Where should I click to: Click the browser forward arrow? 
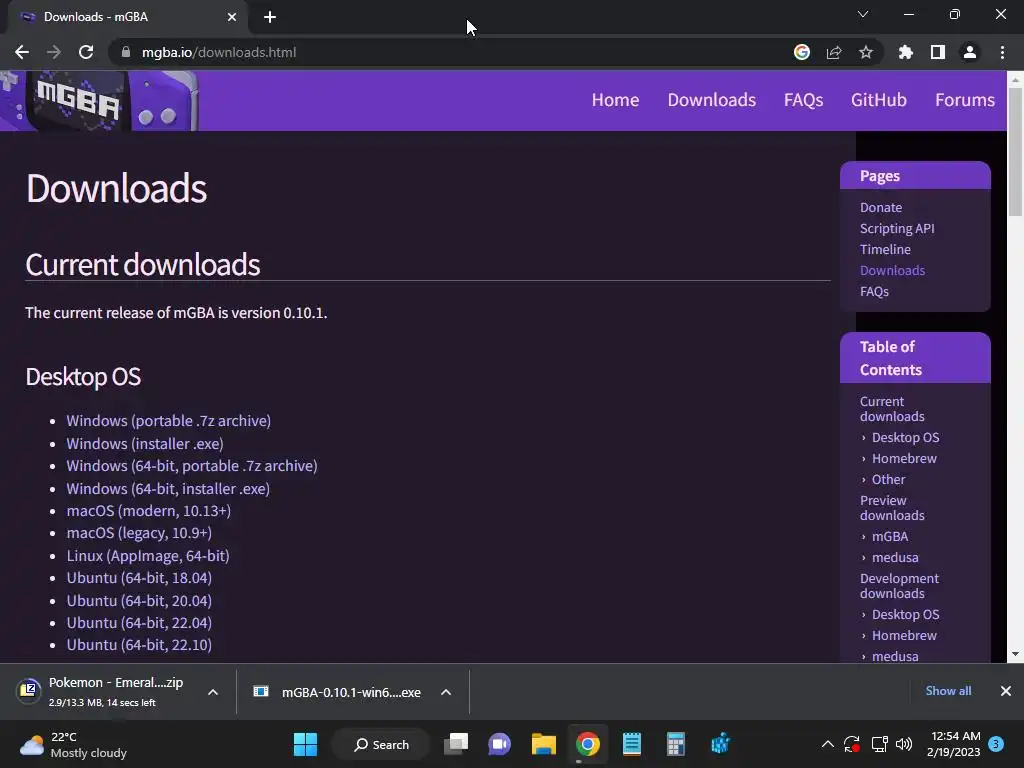(x=54, y=52)
